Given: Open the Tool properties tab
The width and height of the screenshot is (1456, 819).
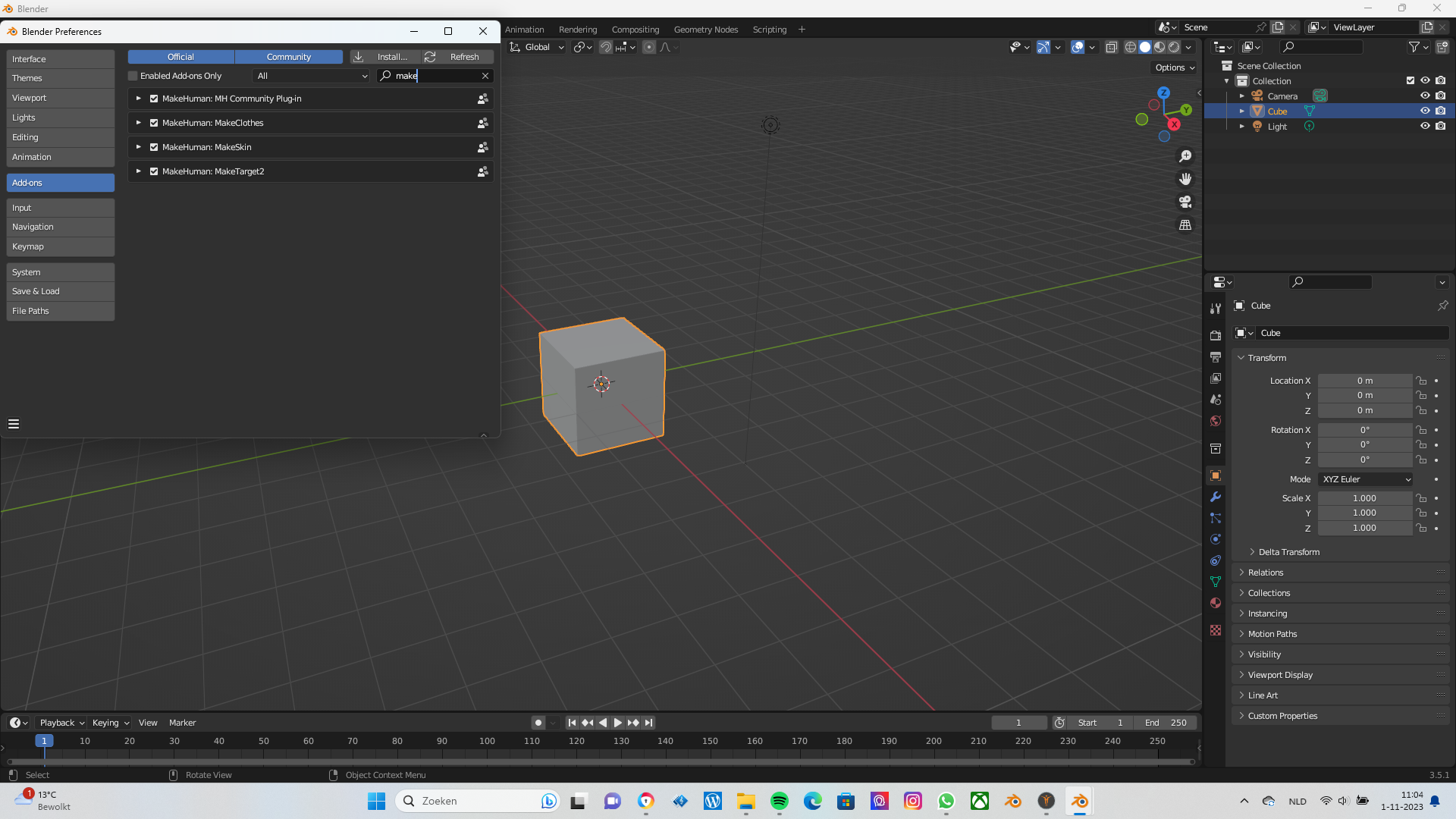Looking at the screenshot, I should (x=1216, y=309).
